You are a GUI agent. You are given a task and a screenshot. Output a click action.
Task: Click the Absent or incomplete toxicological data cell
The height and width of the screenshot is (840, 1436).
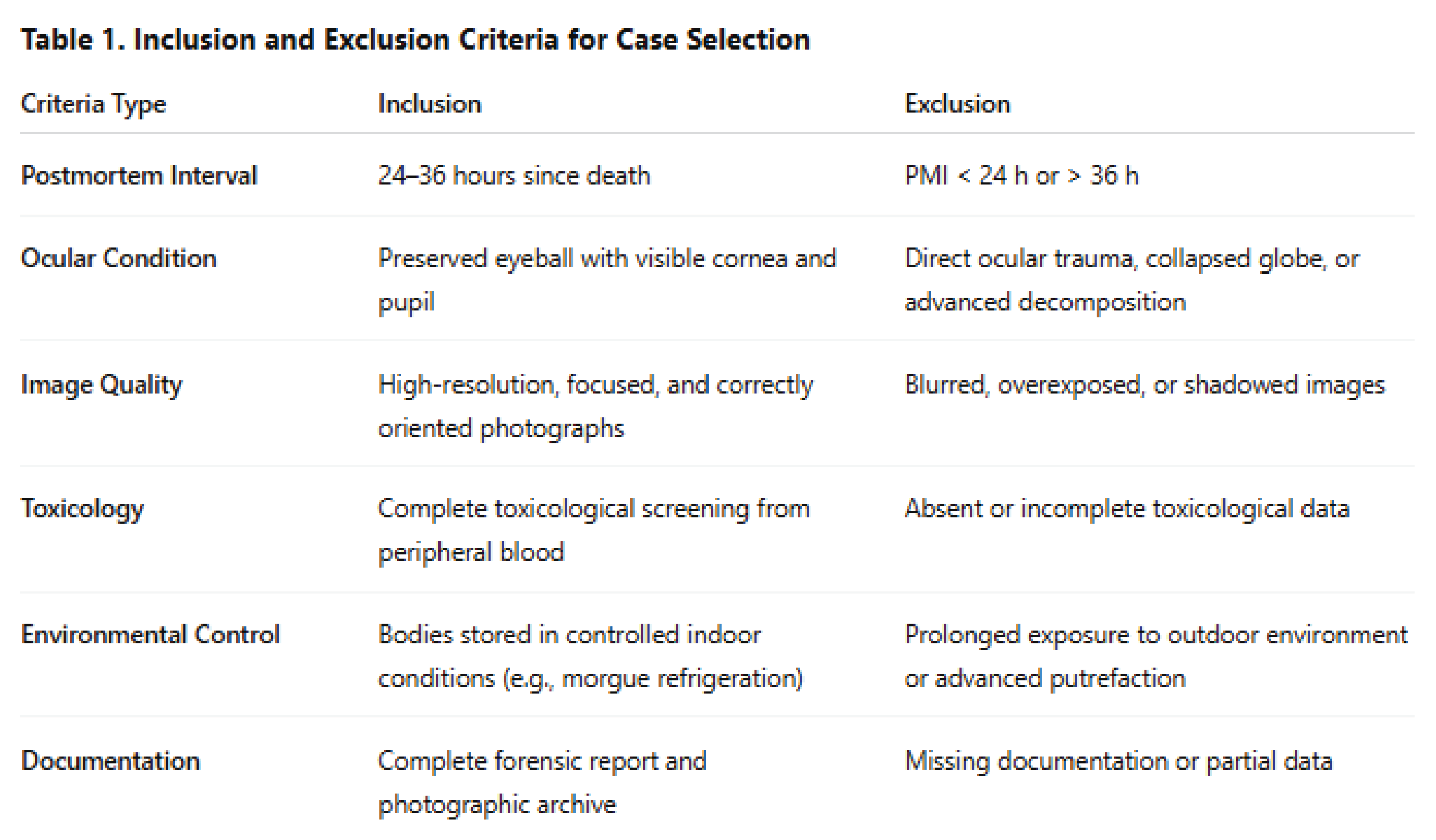tap(1126, 509)
